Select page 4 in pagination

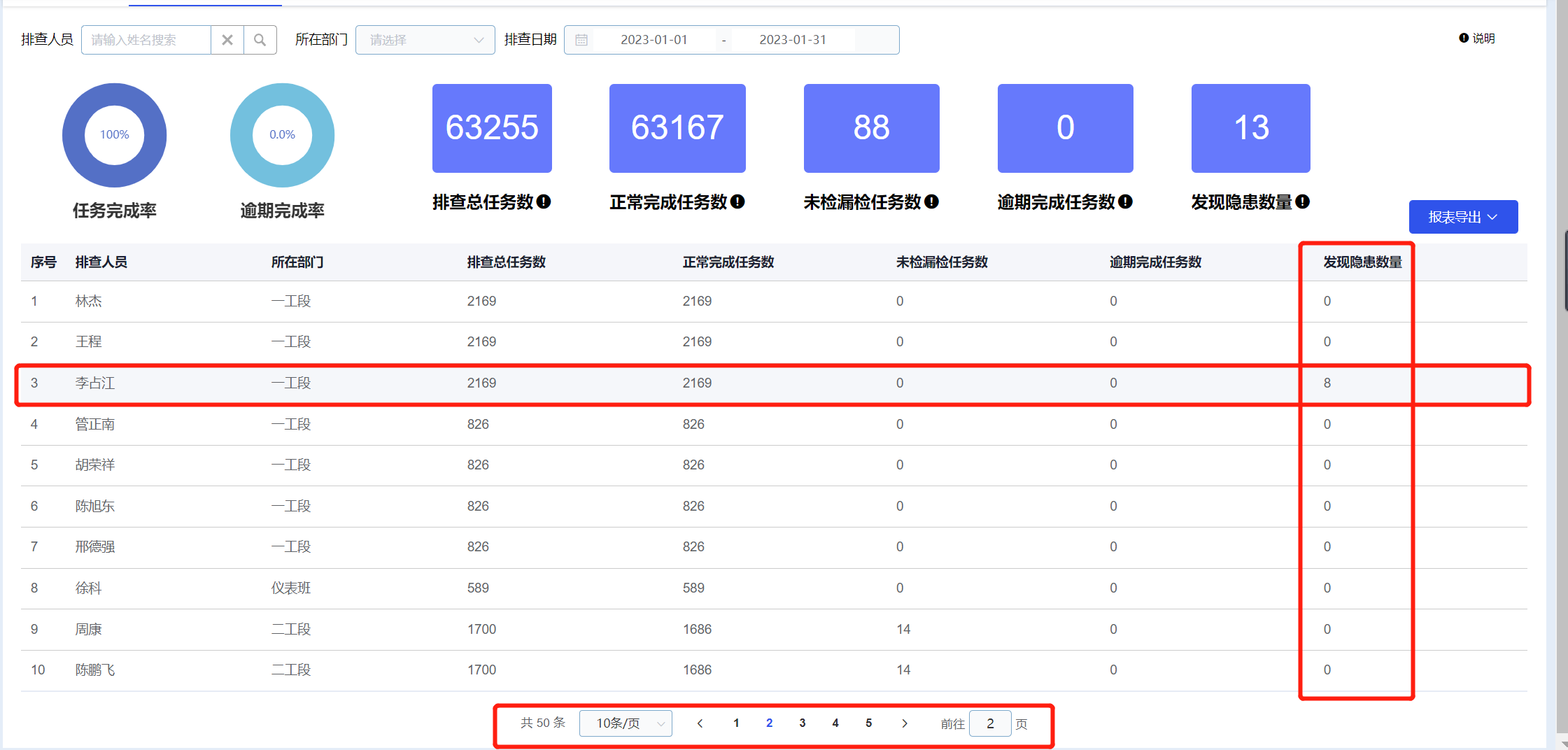[835, 723]
